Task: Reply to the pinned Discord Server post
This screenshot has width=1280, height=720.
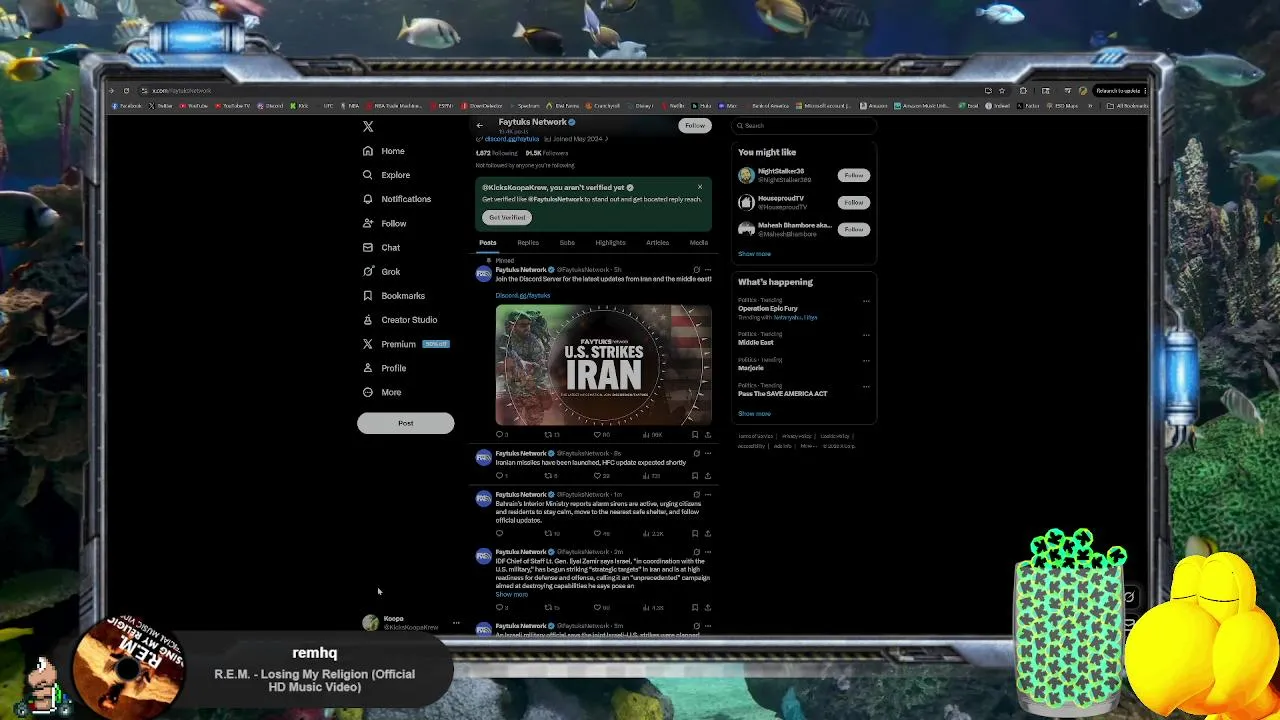Action: tap(500, 435)
